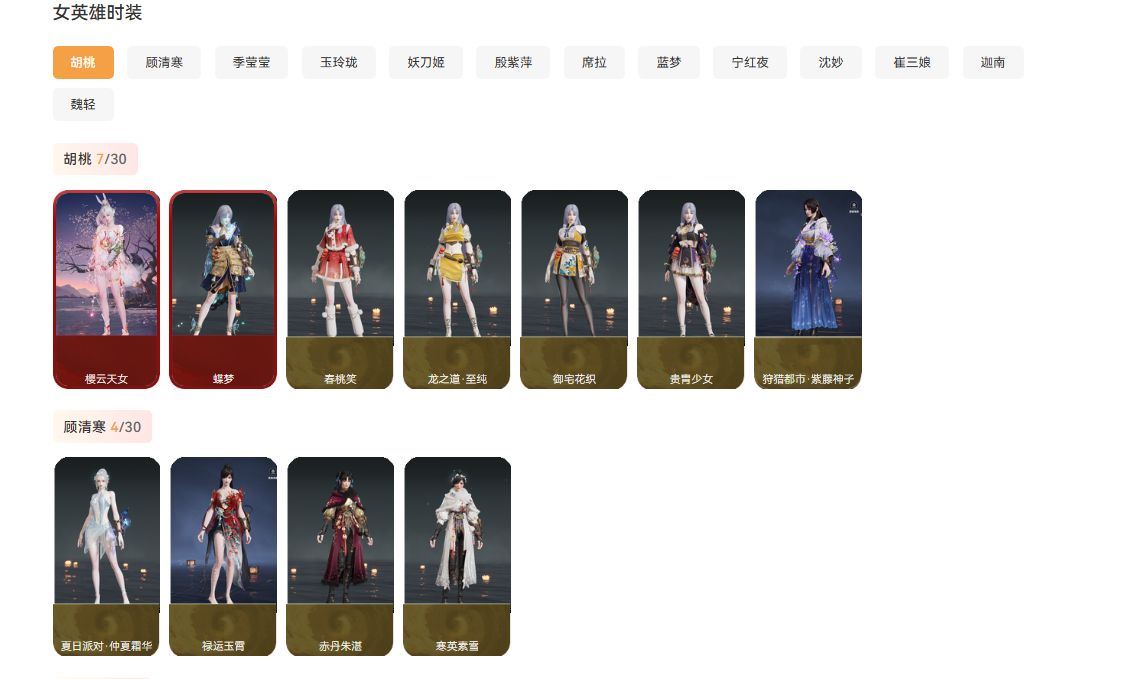Switch to the 顾清寒 hero tab

[164, 62]
